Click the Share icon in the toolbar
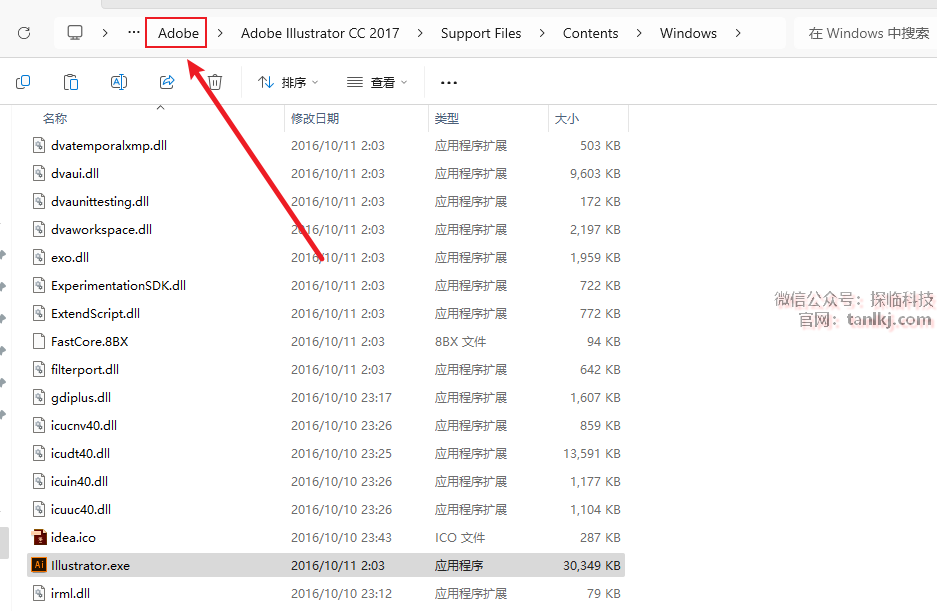 167,82
